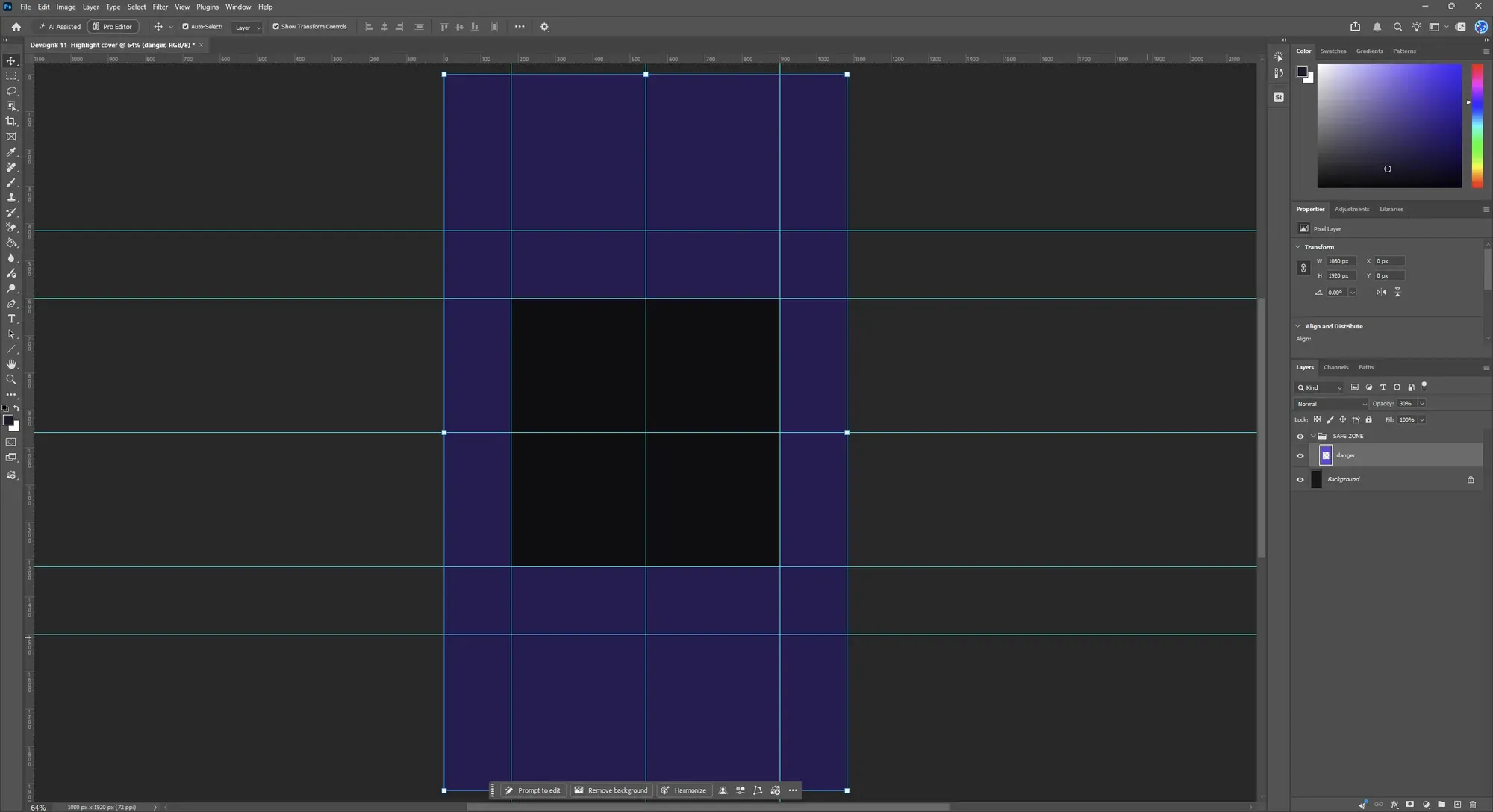This screenshot has height=812, width=1493.
Task: Pick a color in the color field
Action: tap(1389, 125)
